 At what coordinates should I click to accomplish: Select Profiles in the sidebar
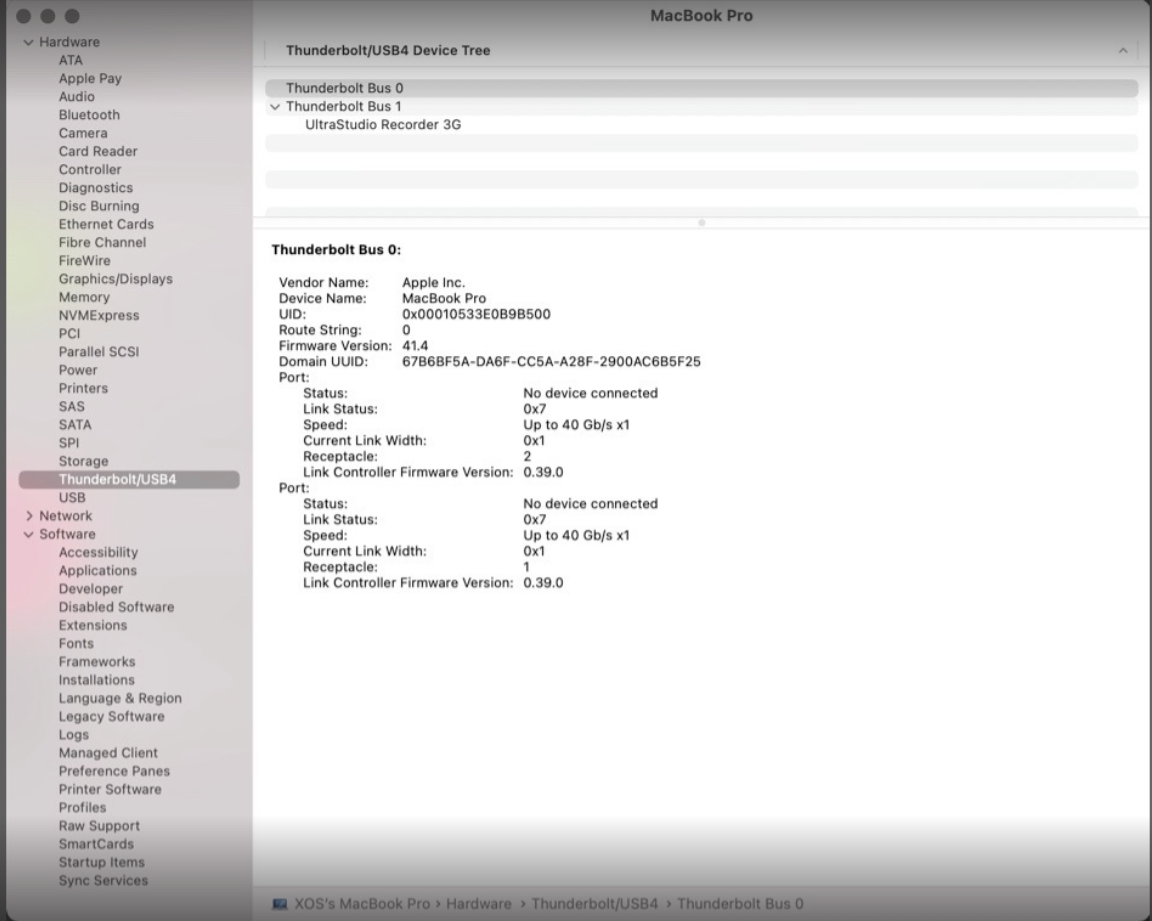point(82,808)
